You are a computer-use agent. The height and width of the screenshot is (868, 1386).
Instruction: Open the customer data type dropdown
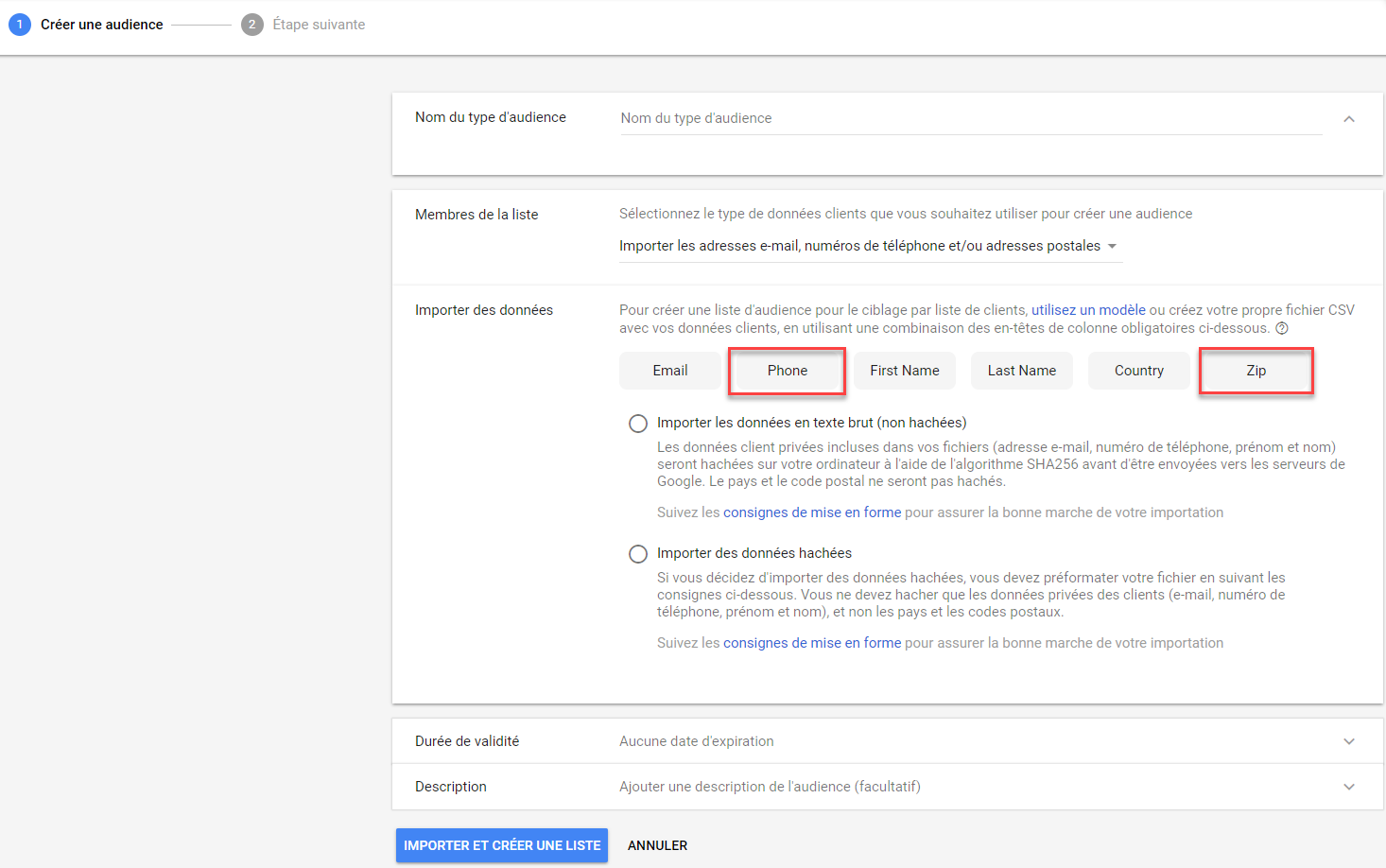tap(870, 246)
